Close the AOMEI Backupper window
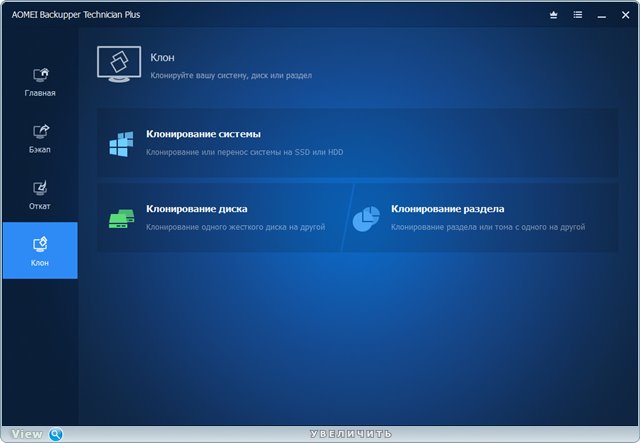 625,15
